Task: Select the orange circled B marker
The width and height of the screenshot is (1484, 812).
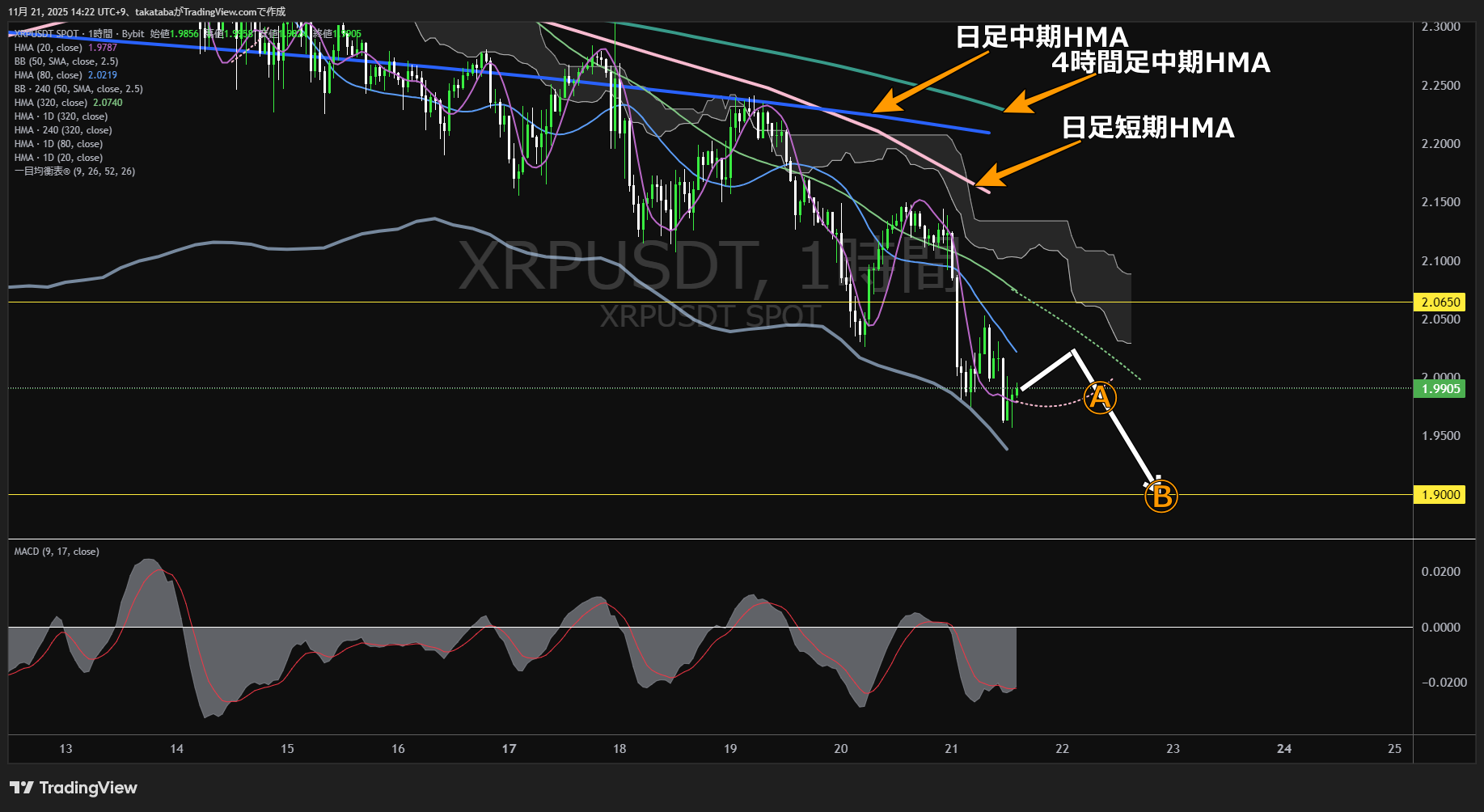Action: (x=1161, y=497)
